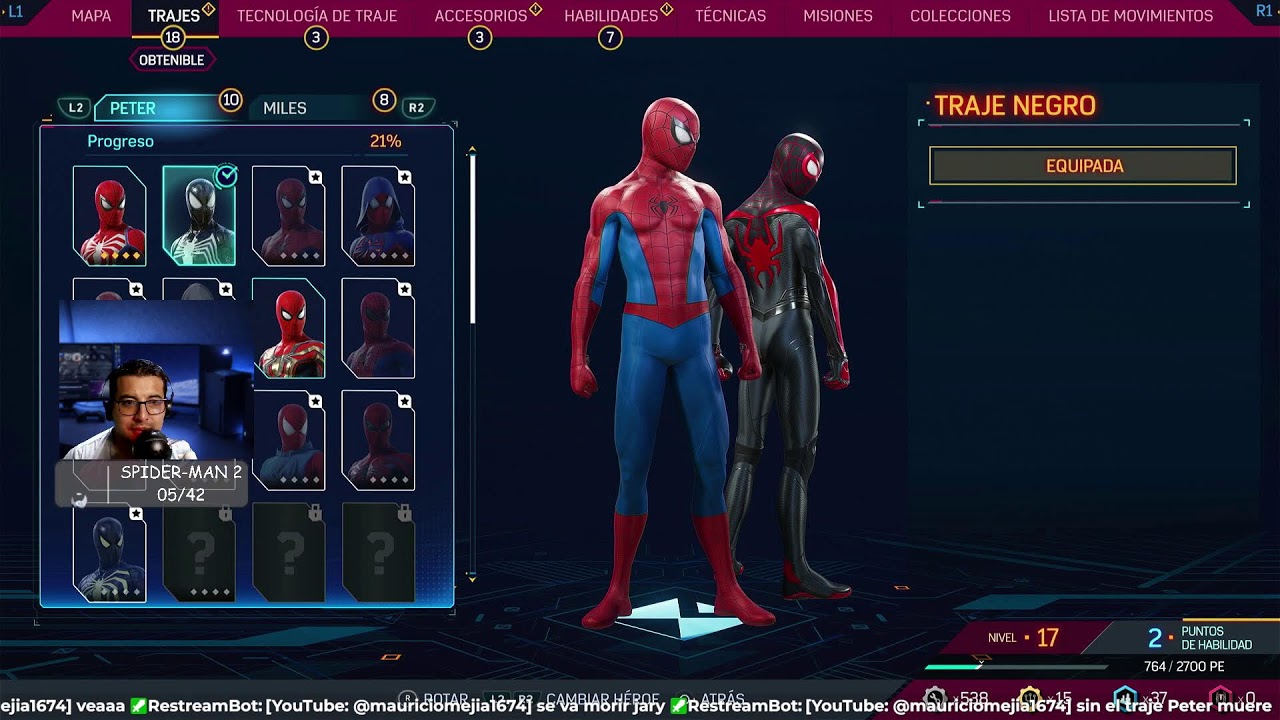Select the equipped black symbiote suit thumbnail

[x=199, y=216]
